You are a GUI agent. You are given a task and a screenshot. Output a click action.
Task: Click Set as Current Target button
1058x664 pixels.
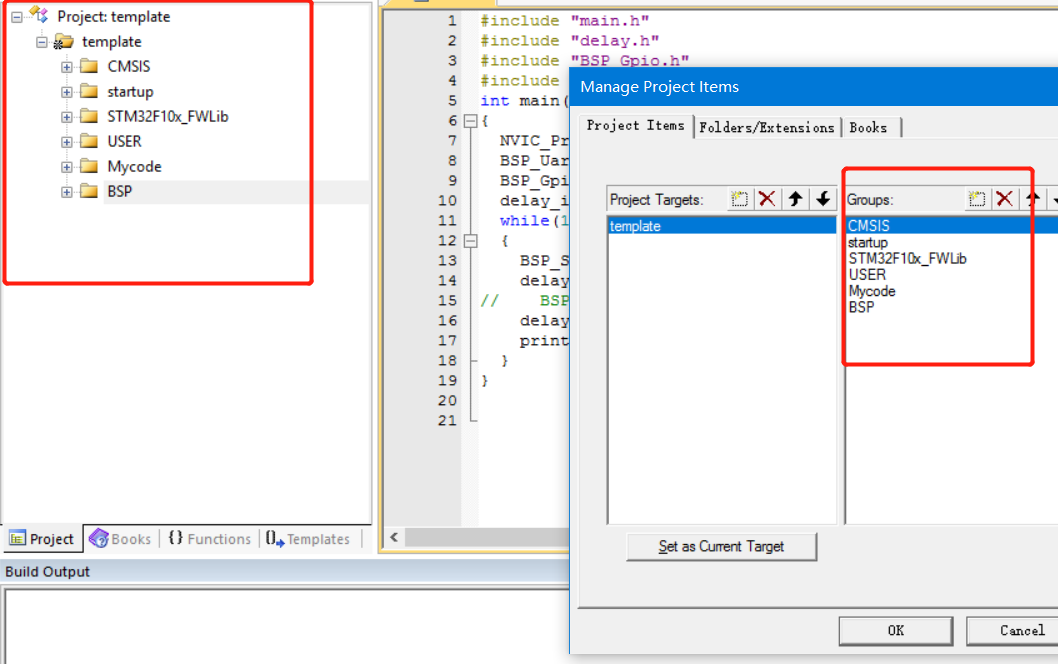721,547
